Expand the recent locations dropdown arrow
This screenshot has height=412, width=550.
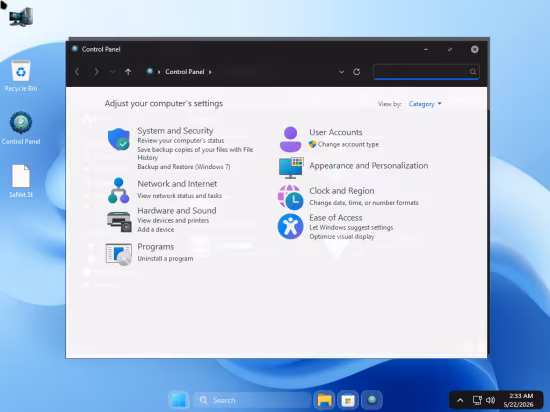coord(112,72)
